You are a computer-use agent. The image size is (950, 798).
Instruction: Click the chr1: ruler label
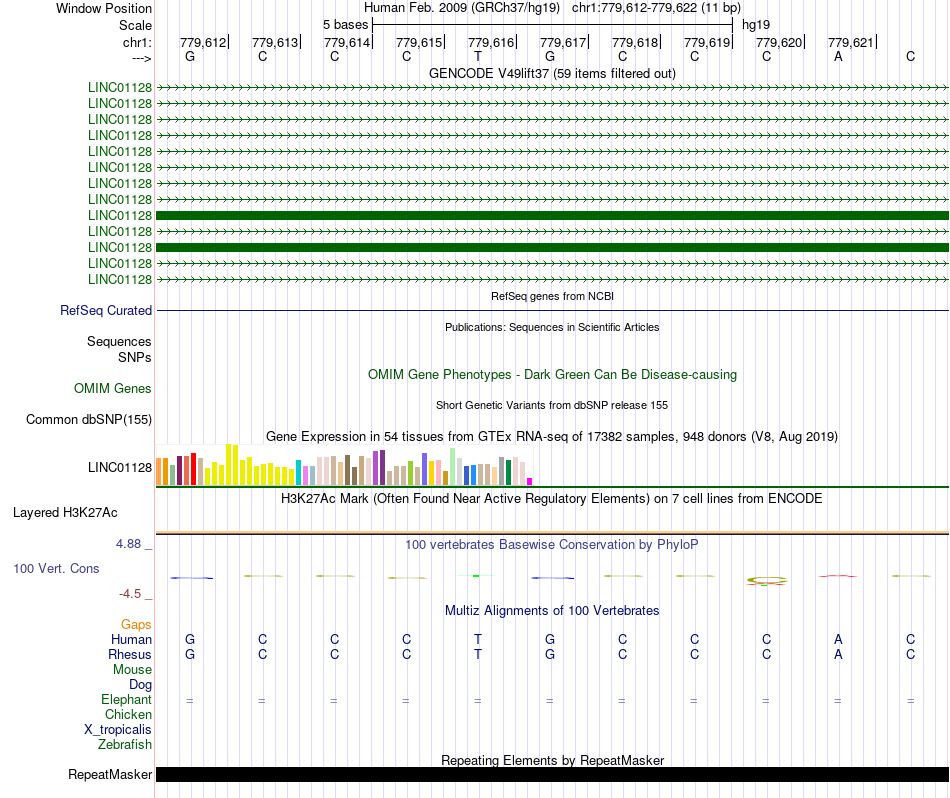click(137, 42)
